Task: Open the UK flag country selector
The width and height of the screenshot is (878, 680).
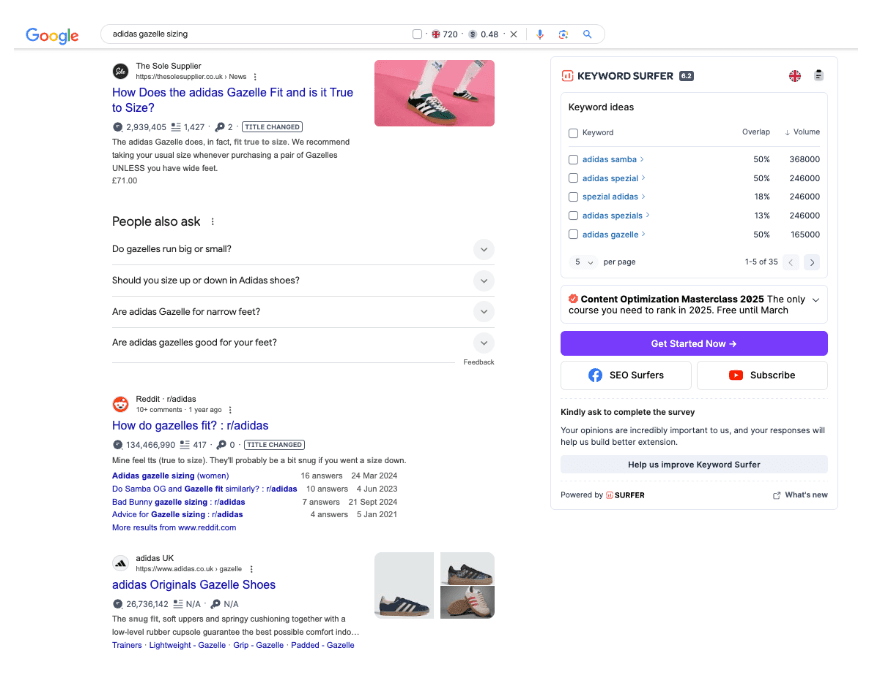Action: point(794,75)
